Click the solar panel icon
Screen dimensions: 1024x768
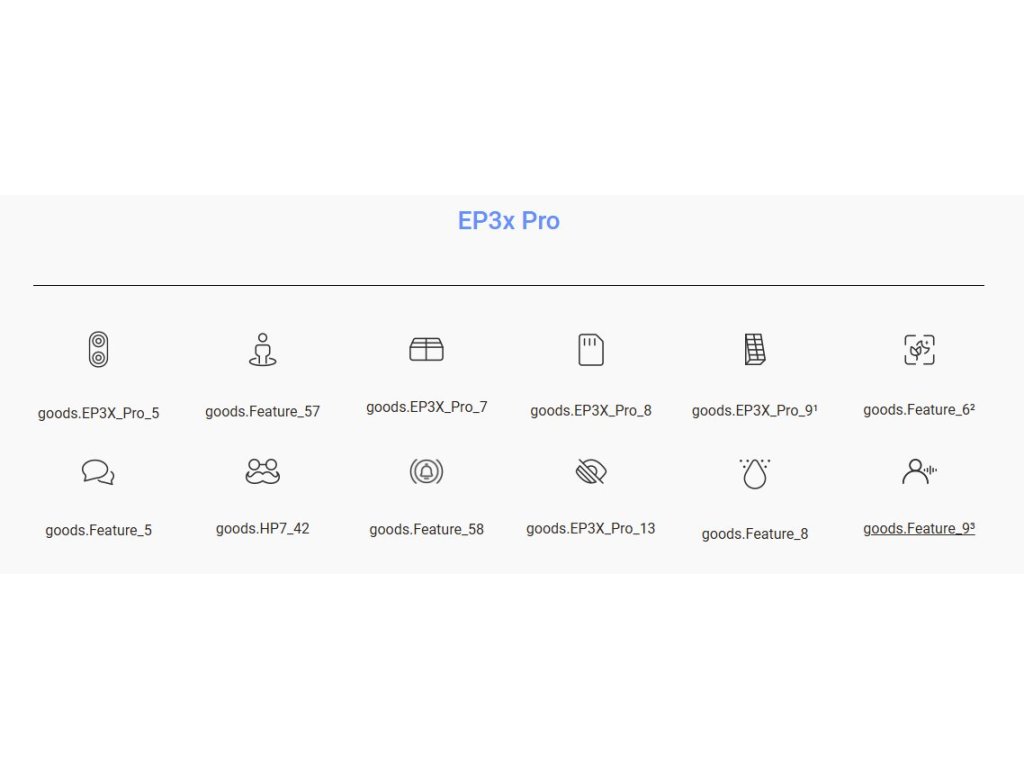click(x=755, y=349)
